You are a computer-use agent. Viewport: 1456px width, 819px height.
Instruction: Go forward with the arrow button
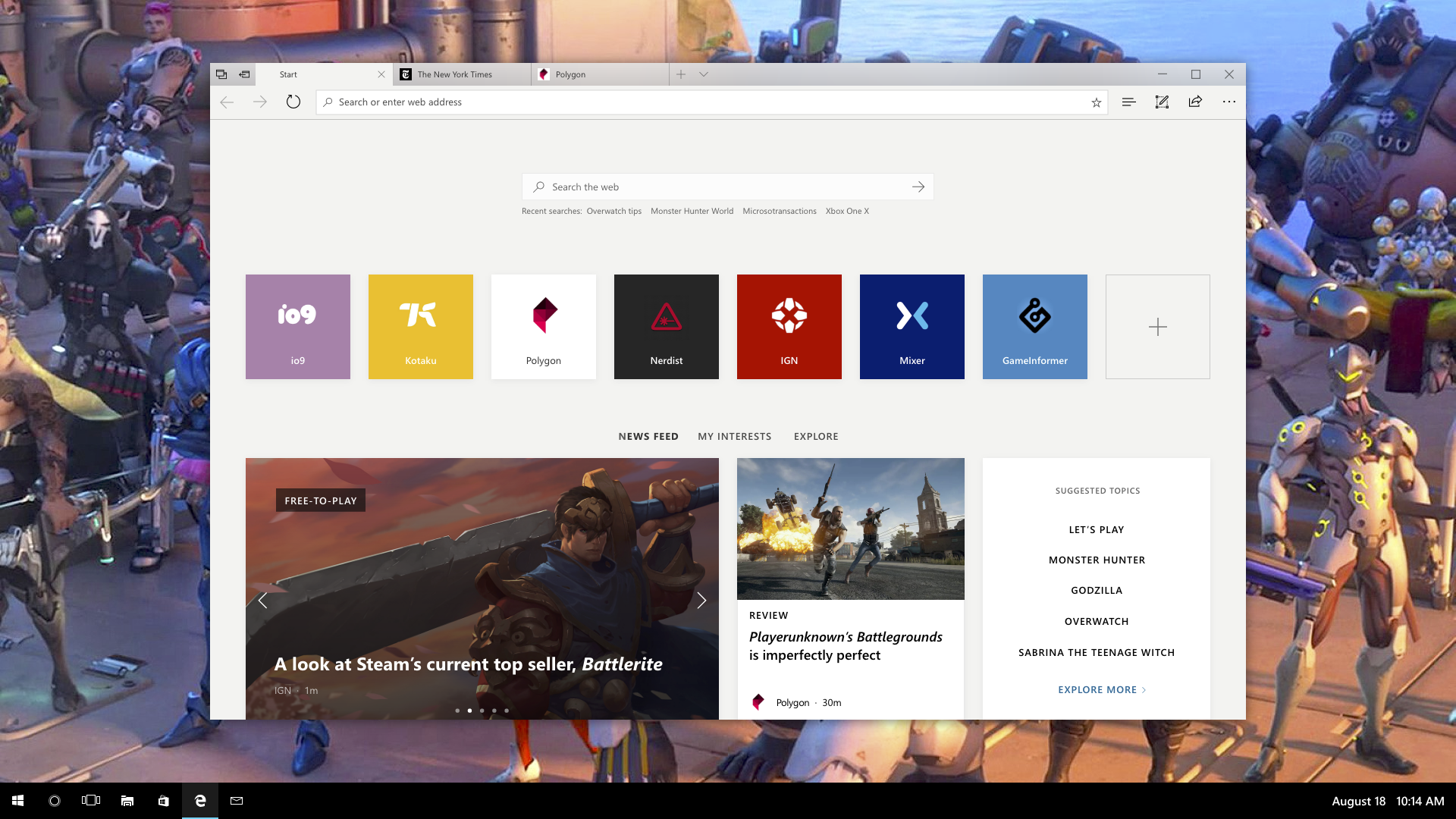click(x=260, y=102)
